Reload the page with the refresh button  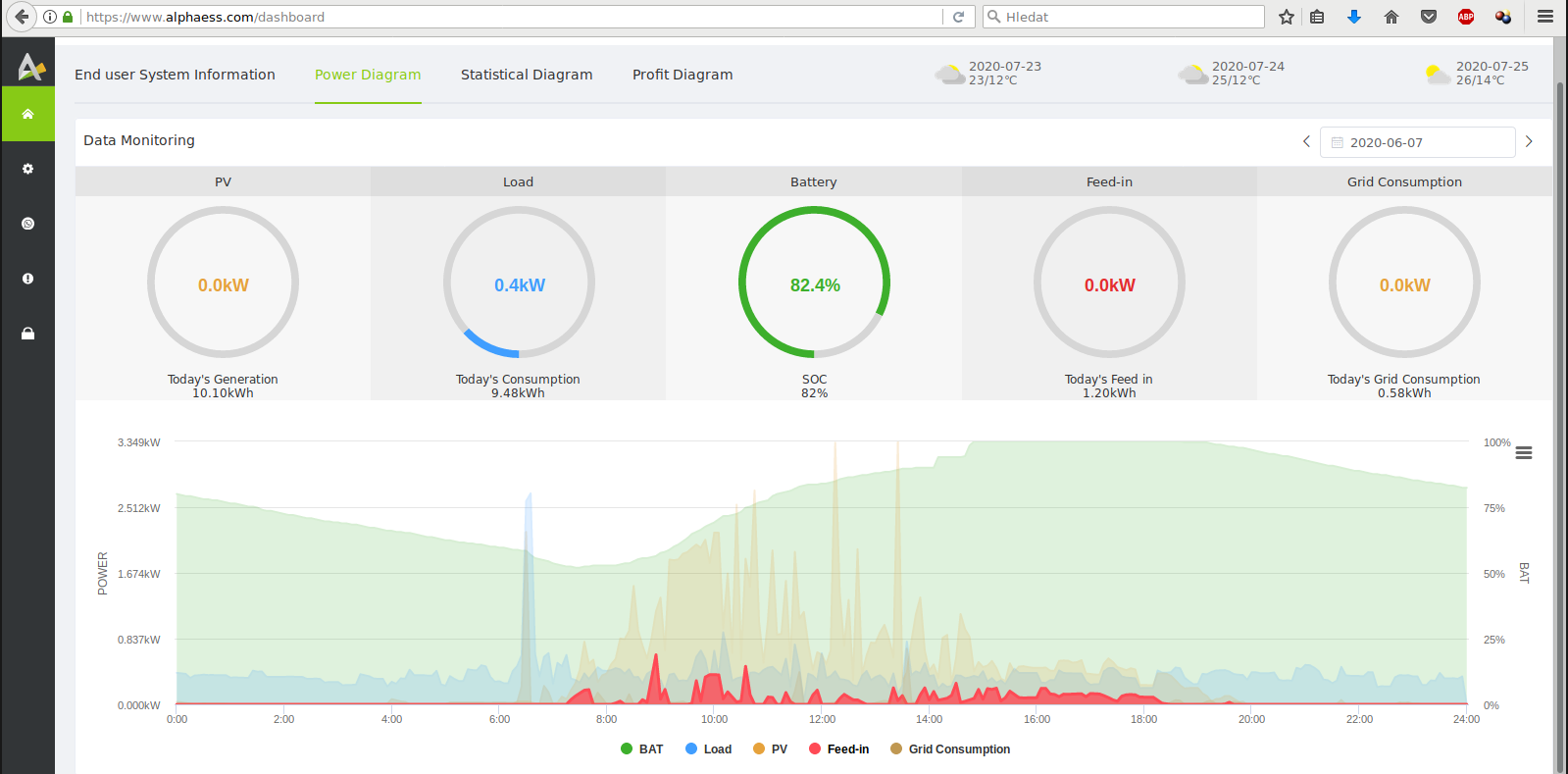click(958, 17)
